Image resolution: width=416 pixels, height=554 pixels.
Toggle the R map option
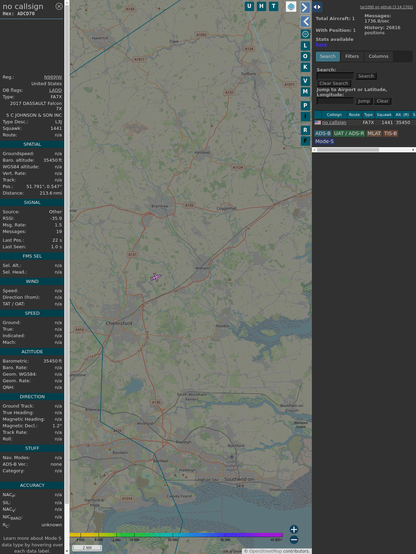[305, 130]
